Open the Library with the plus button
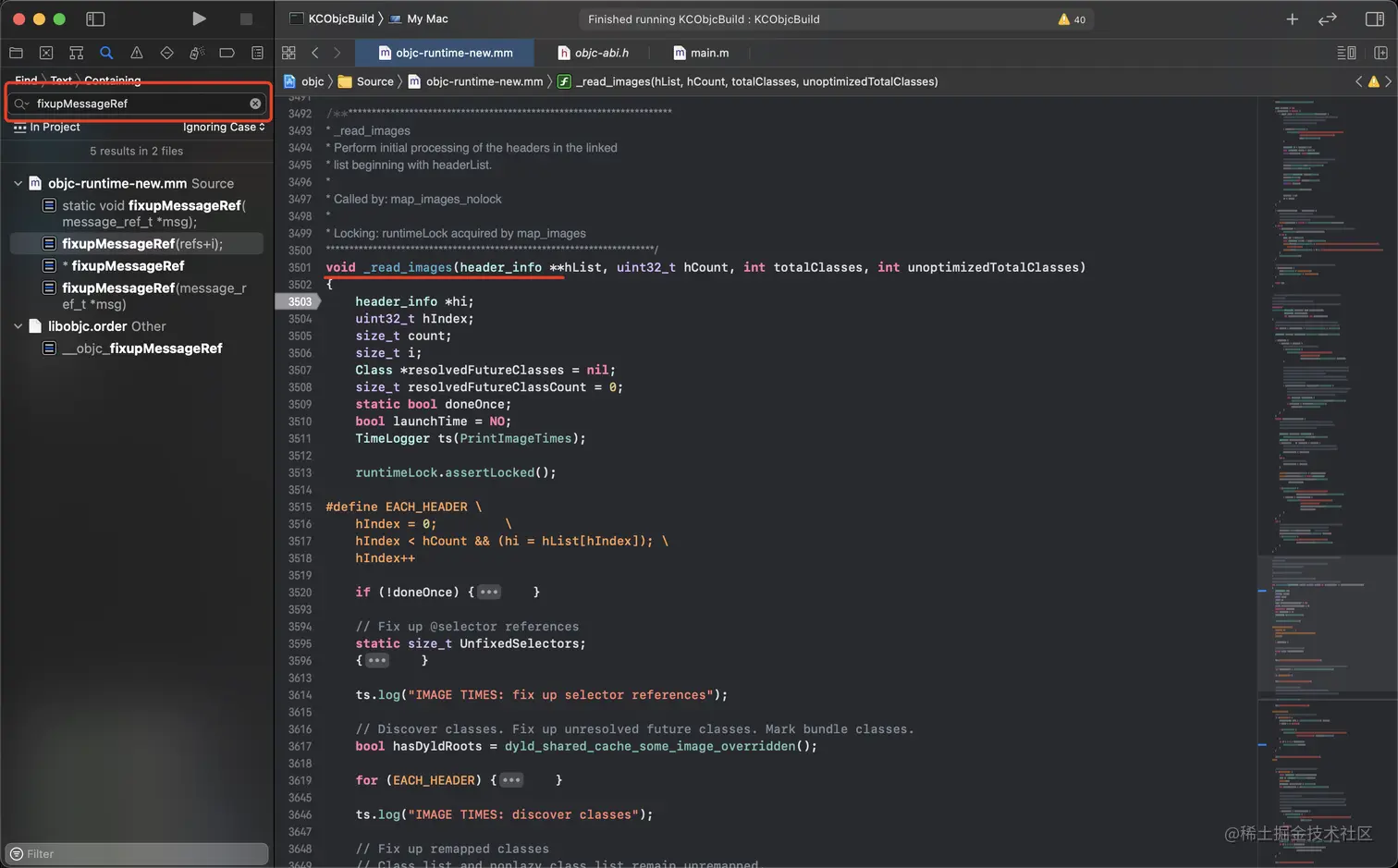 point(1292,18)
